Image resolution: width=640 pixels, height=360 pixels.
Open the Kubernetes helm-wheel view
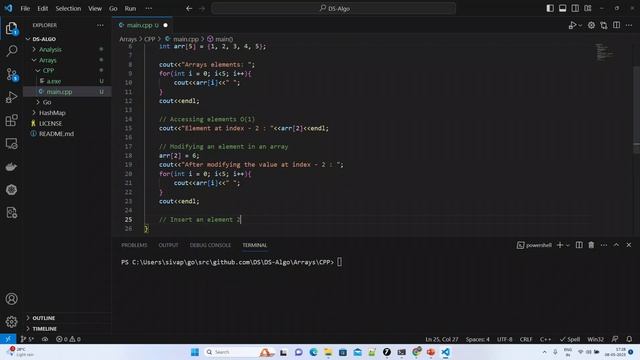click(x=11, y=189)
